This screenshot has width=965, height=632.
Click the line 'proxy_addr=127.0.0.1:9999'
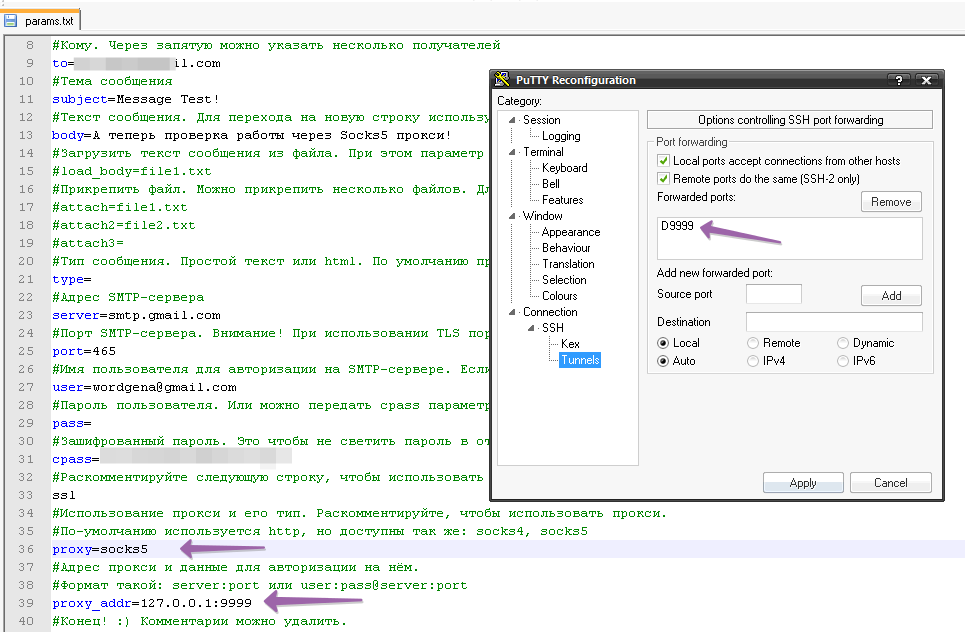point(152,603)
